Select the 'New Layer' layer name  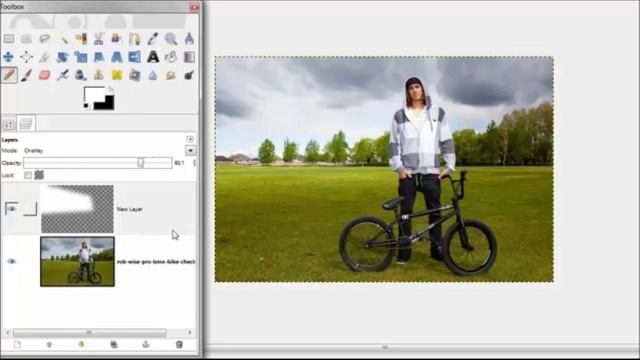pyautogui.click(x=129, y=209)
